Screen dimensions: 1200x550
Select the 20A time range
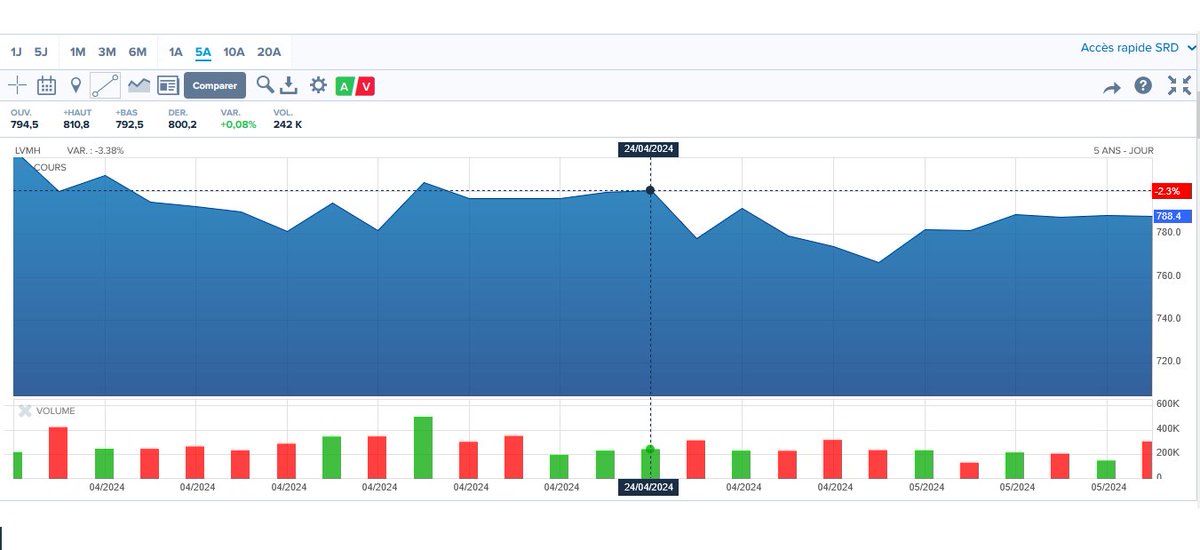click(x=269, y=51)
